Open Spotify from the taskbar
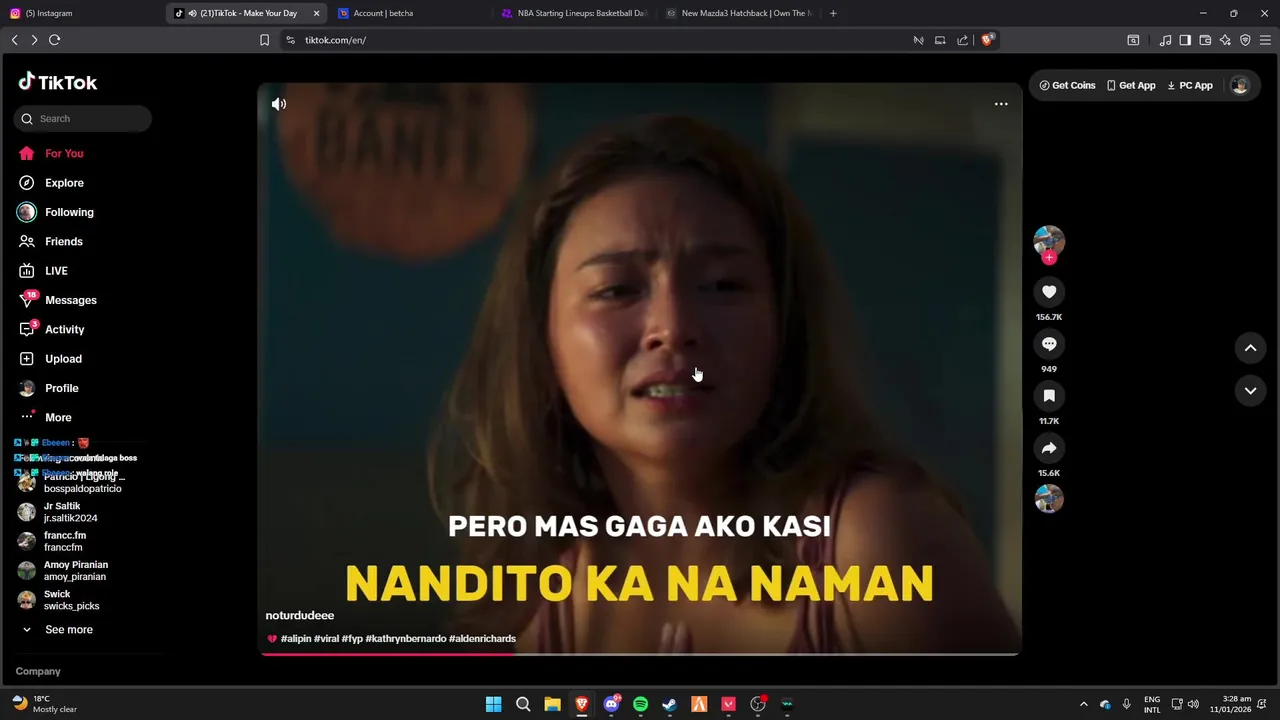The height and width of the screenshot is (720, 1280). [640, 704]
